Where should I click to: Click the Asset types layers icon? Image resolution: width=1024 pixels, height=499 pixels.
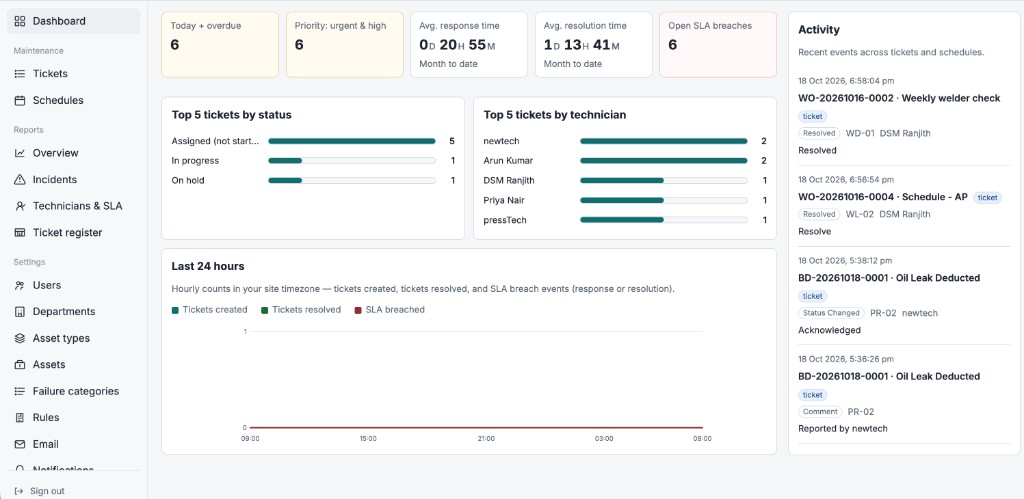(20, 338)
